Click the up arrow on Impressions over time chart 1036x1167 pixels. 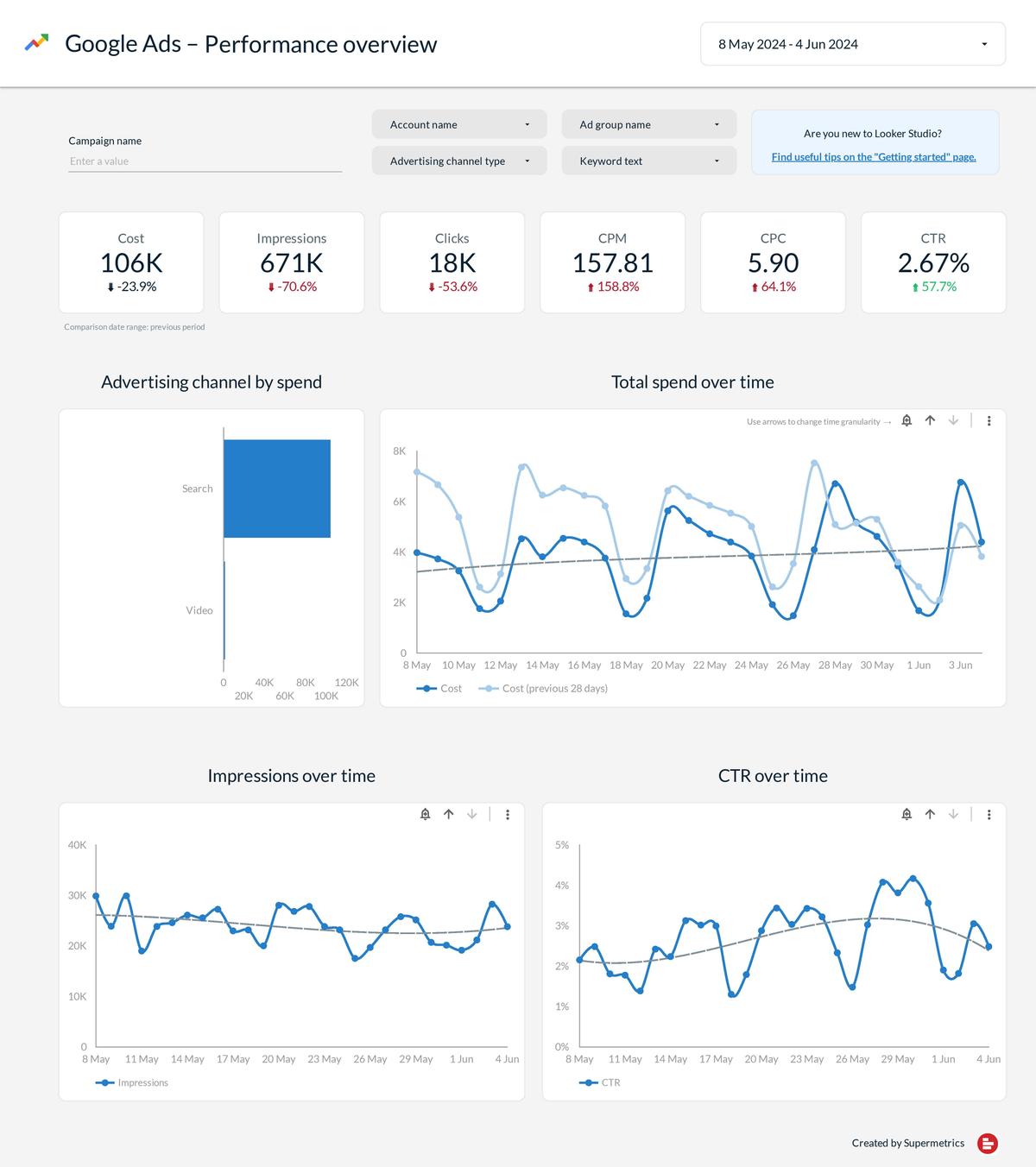[x=448, y=814]
